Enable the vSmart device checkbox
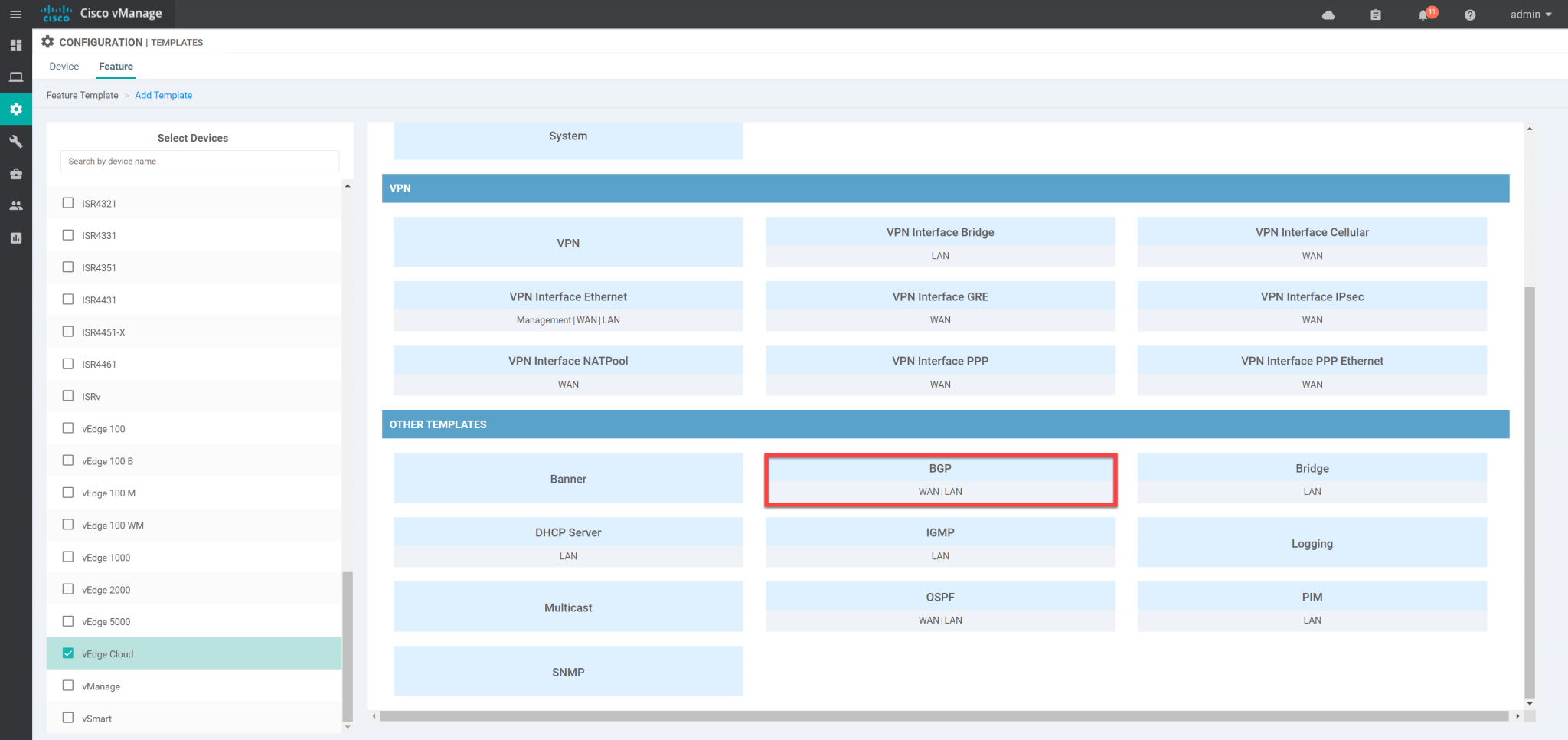The width and height of the screenshot is (1568, 740). [x=67, y=718]
